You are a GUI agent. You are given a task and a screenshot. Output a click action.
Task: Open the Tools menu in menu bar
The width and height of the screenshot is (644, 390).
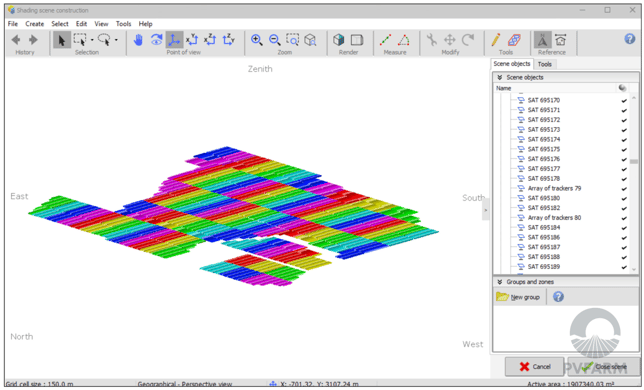tap(123, 24)
